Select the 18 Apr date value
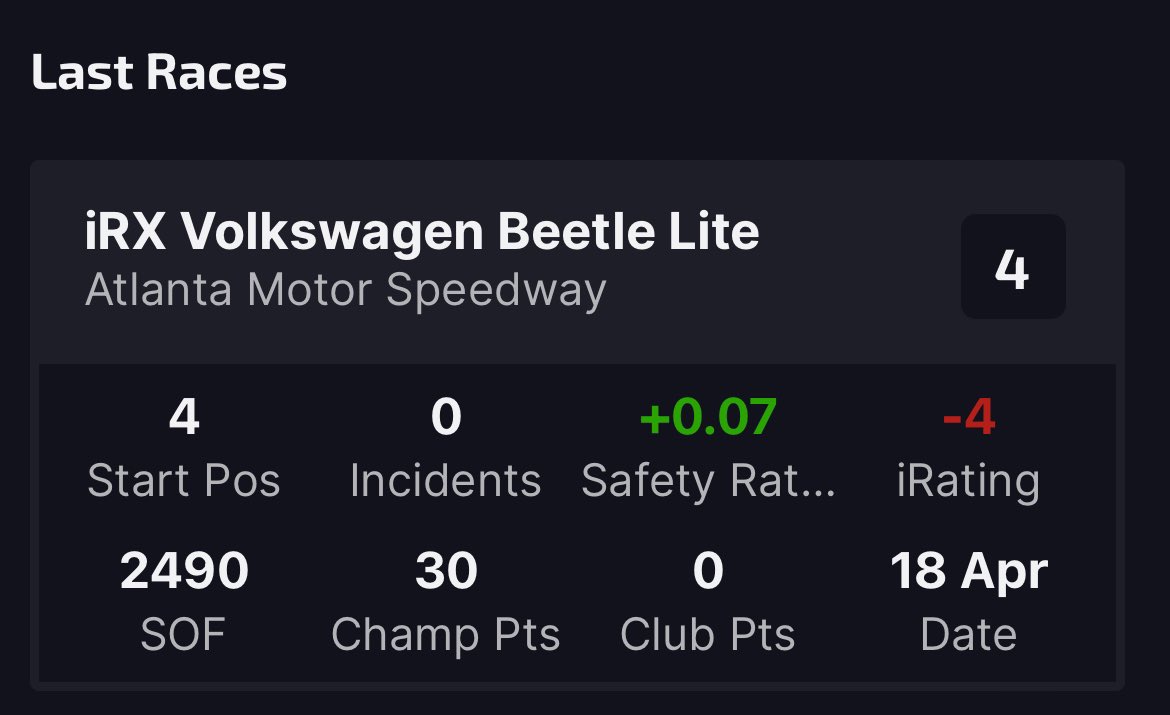This screenshot has height=715, width=1170. (x=969, y=572)
